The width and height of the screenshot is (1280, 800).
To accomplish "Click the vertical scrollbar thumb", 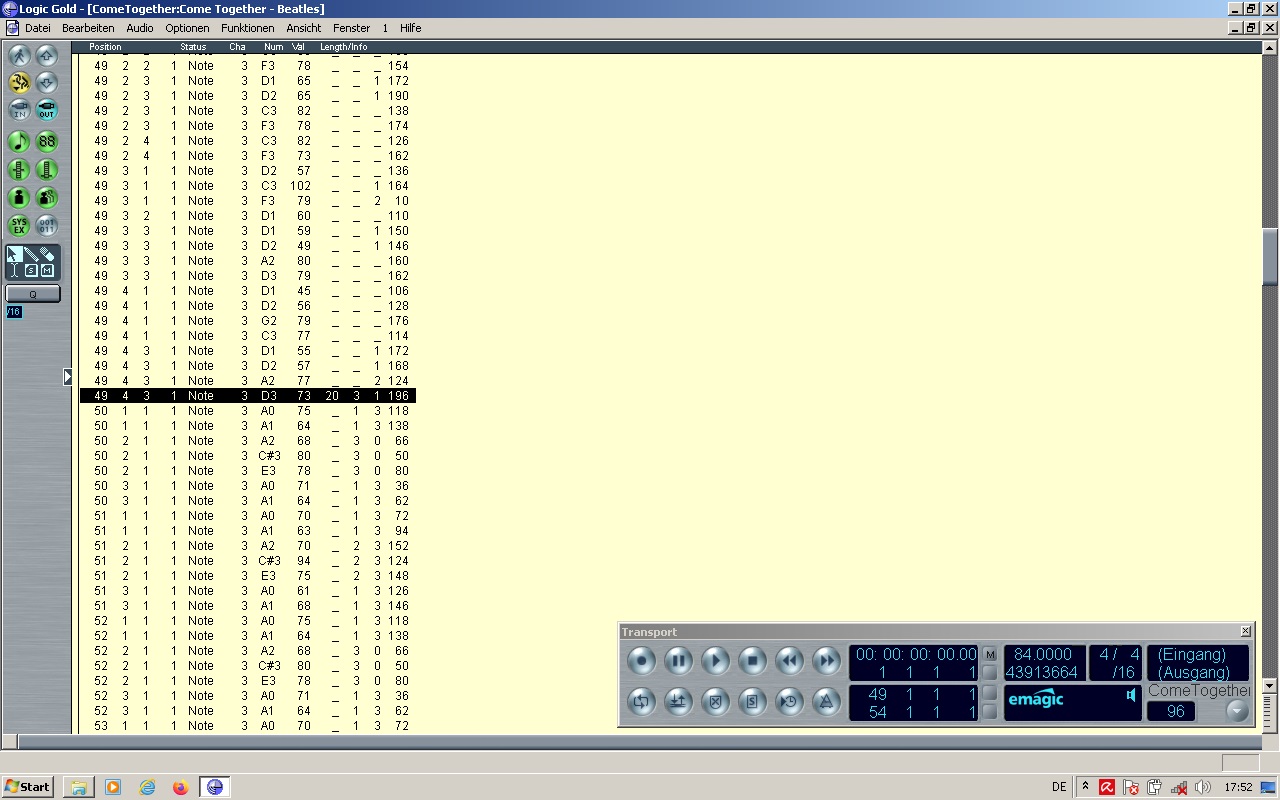I will pyautogui.click(x=1270, y=256).
